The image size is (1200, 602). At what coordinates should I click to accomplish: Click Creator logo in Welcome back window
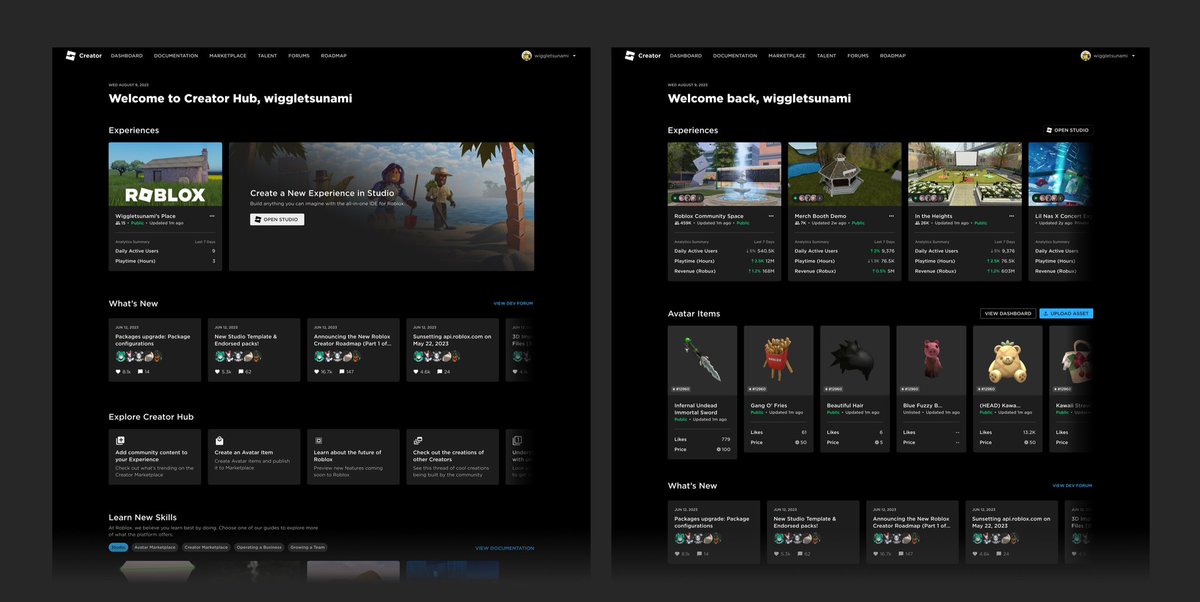643,56
